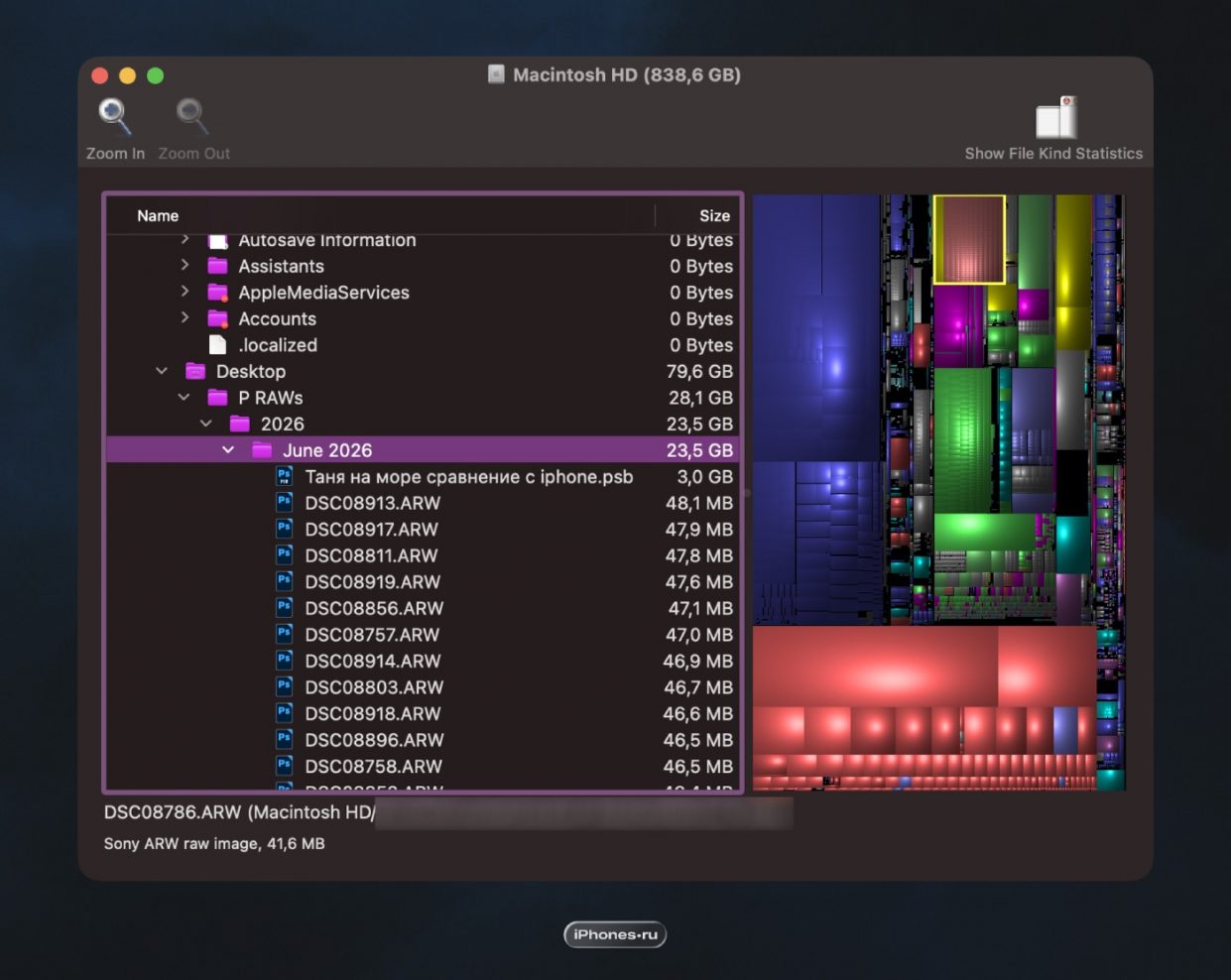Expand the Accounts folder

tap(185, 317)
